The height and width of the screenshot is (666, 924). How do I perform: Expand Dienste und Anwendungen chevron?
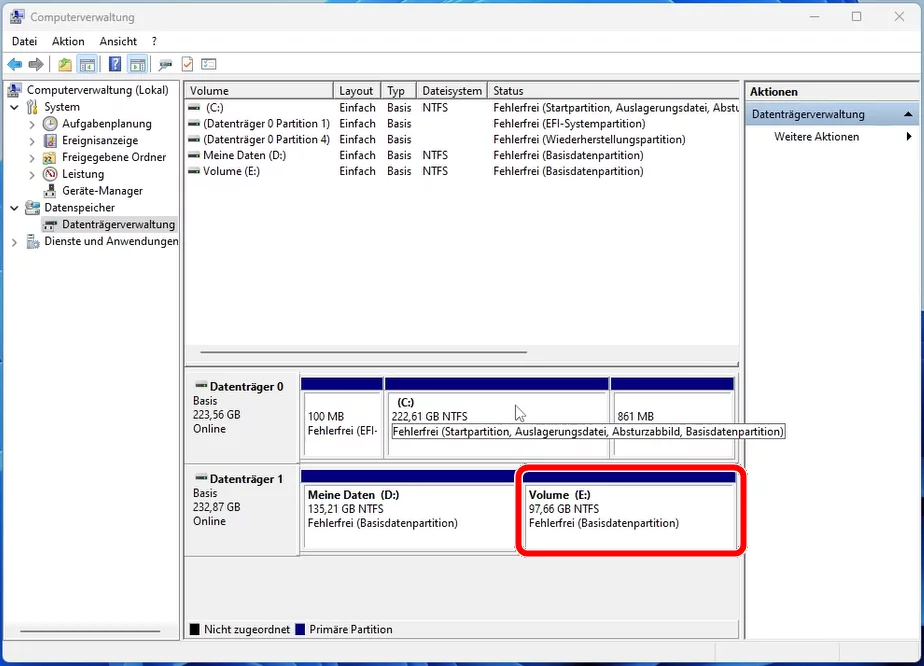coord(15,242)
